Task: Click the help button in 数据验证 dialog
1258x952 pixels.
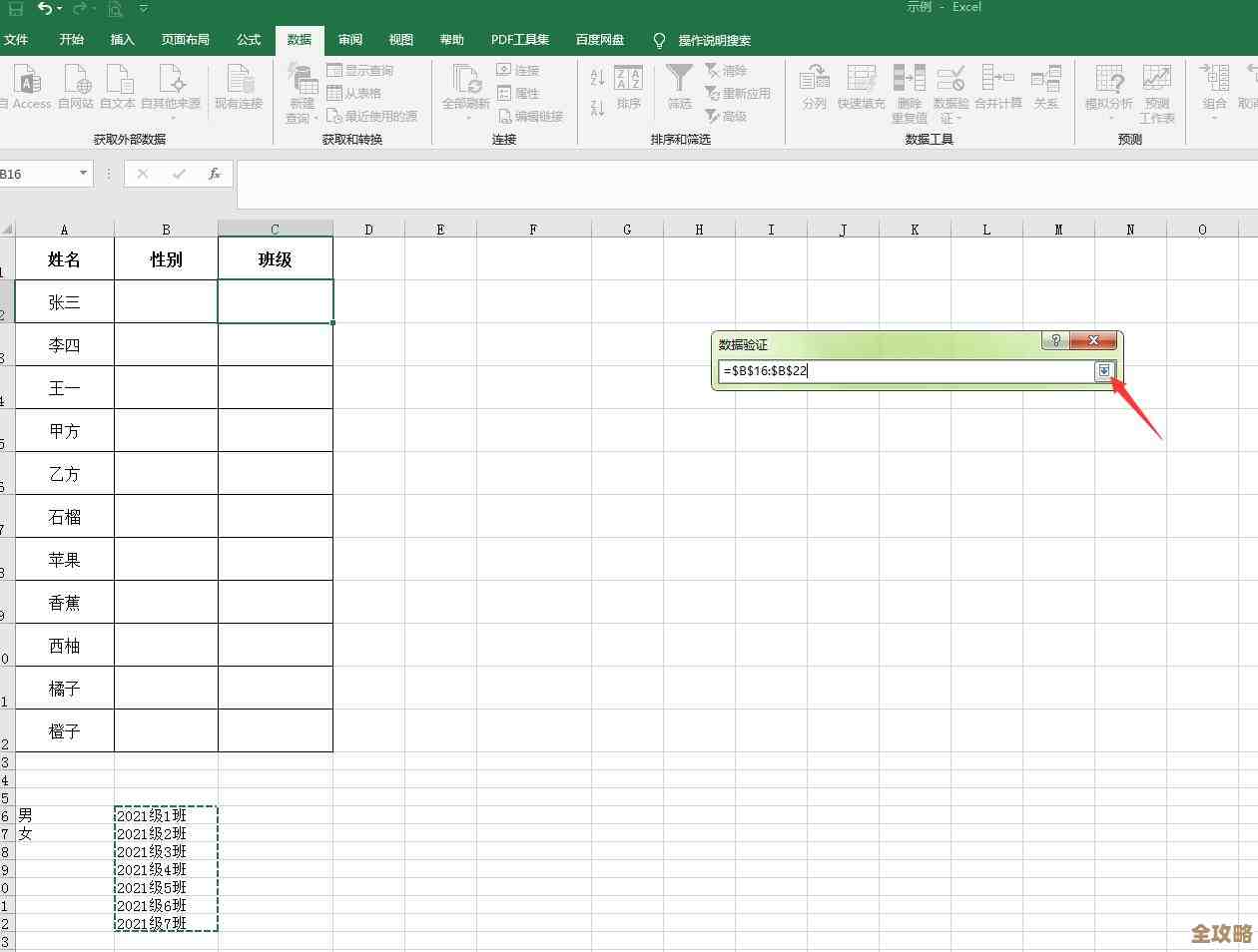Action: [x=1055, y=341]
